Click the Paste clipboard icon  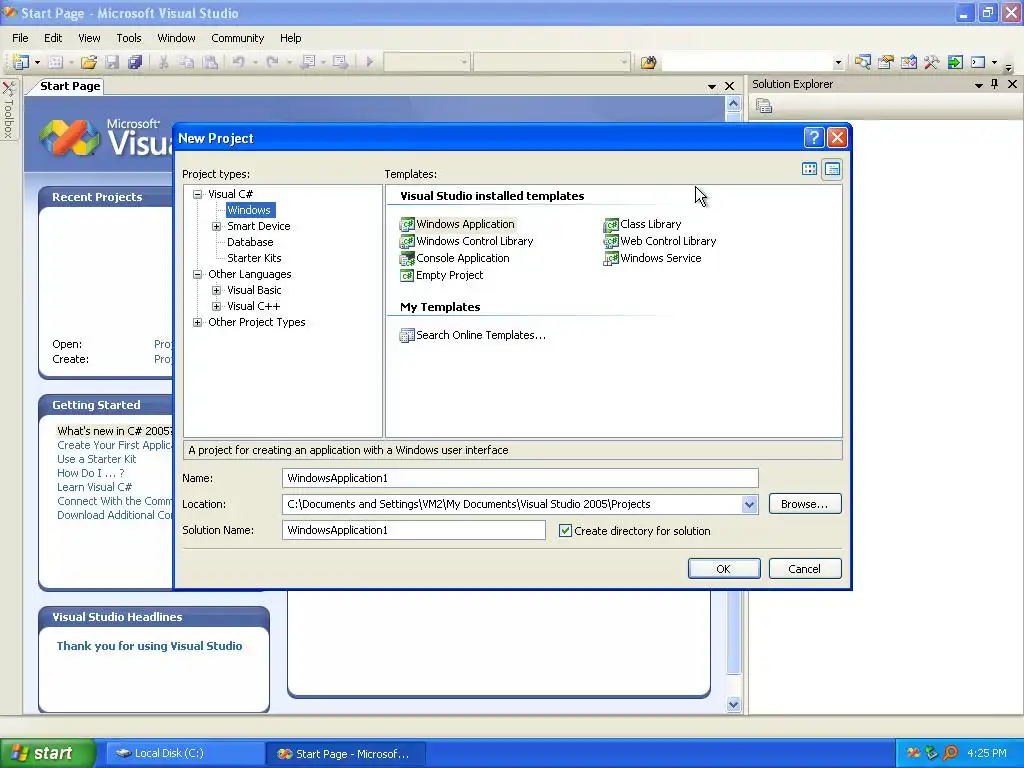[210, 62]
